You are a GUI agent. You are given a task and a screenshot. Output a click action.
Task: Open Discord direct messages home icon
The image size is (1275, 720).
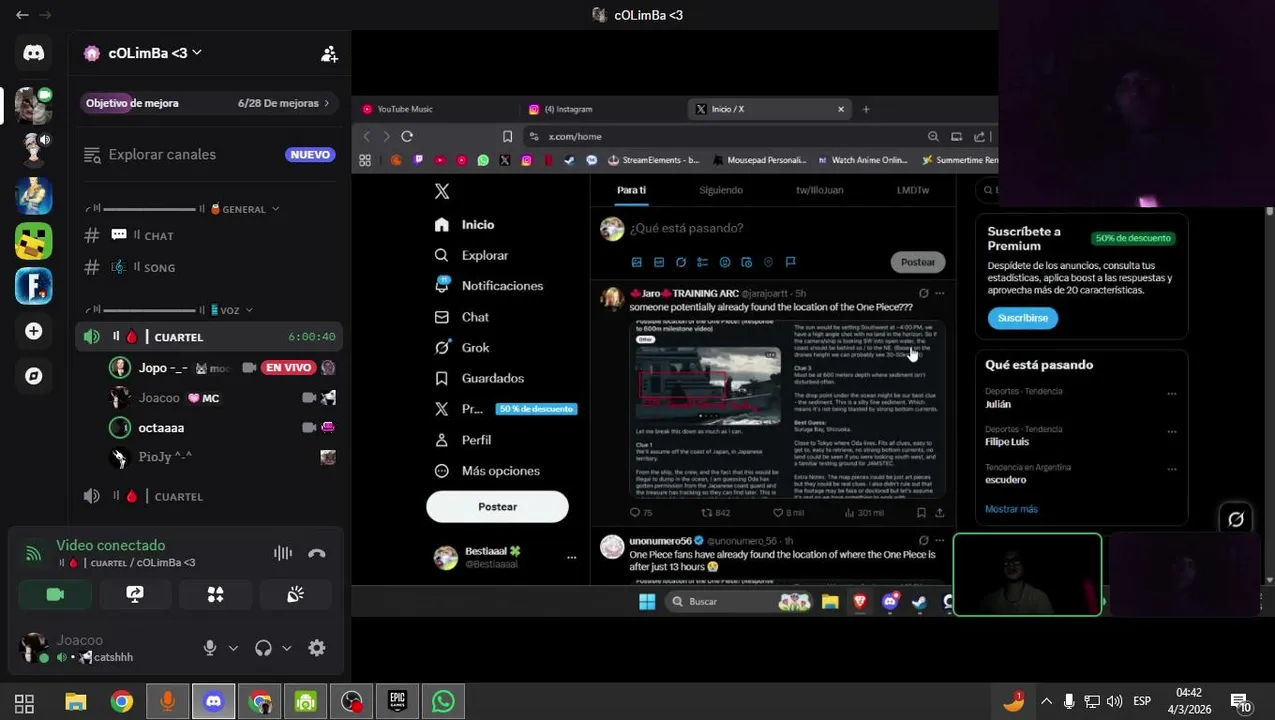point(34,53)
